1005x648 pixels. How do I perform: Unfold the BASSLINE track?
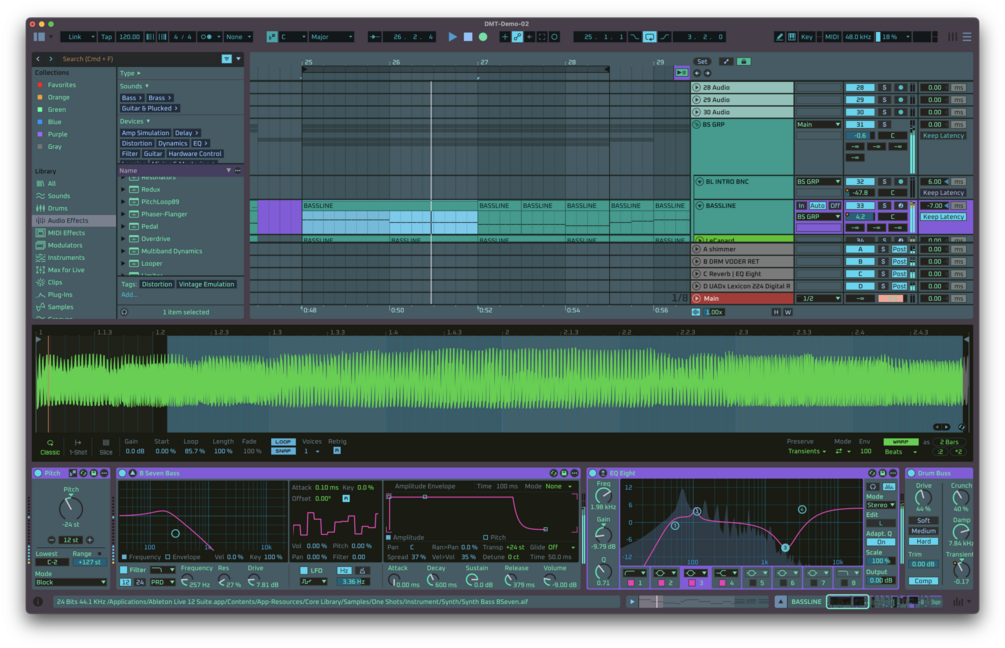(699, 206)
